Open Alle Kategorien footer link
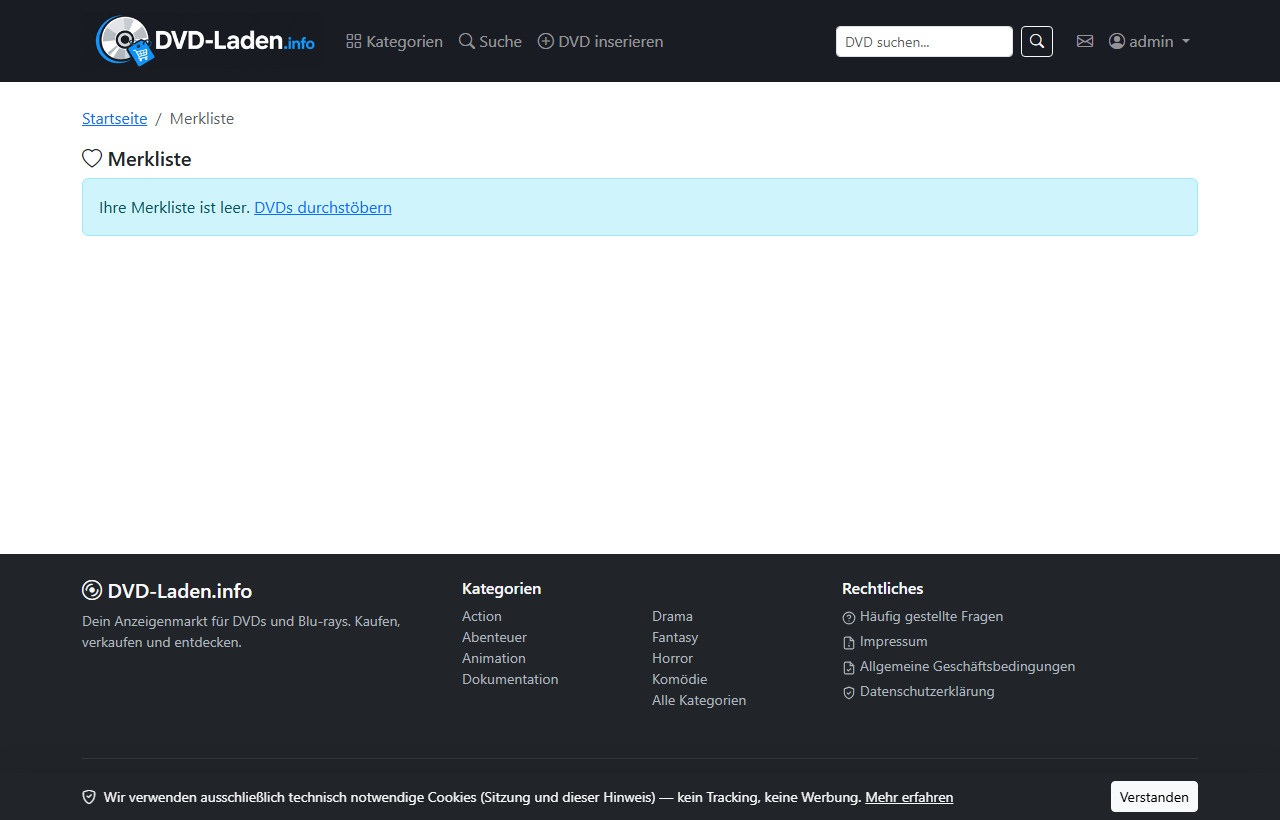Screen dimensions: 1280x820 tap(699, 700)
